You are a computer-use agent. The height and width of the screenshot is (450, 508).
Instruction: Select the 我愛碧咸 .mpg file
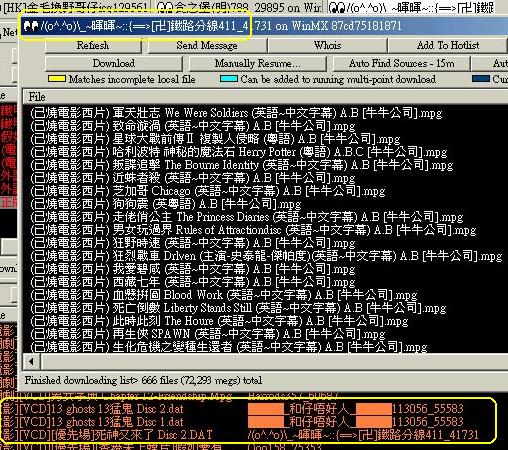point(193,269)
